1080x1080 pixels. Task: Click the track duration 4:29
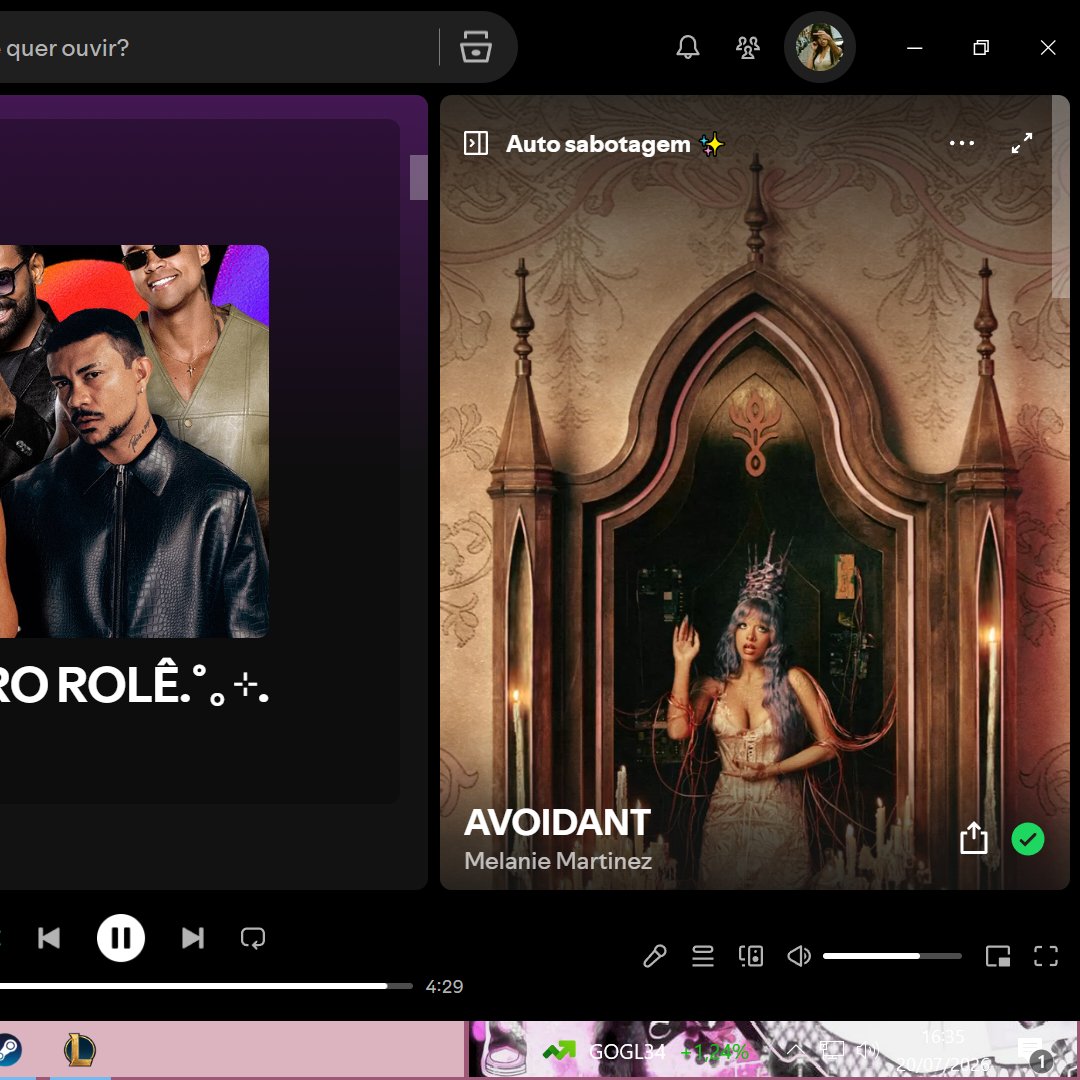(444, 986)
